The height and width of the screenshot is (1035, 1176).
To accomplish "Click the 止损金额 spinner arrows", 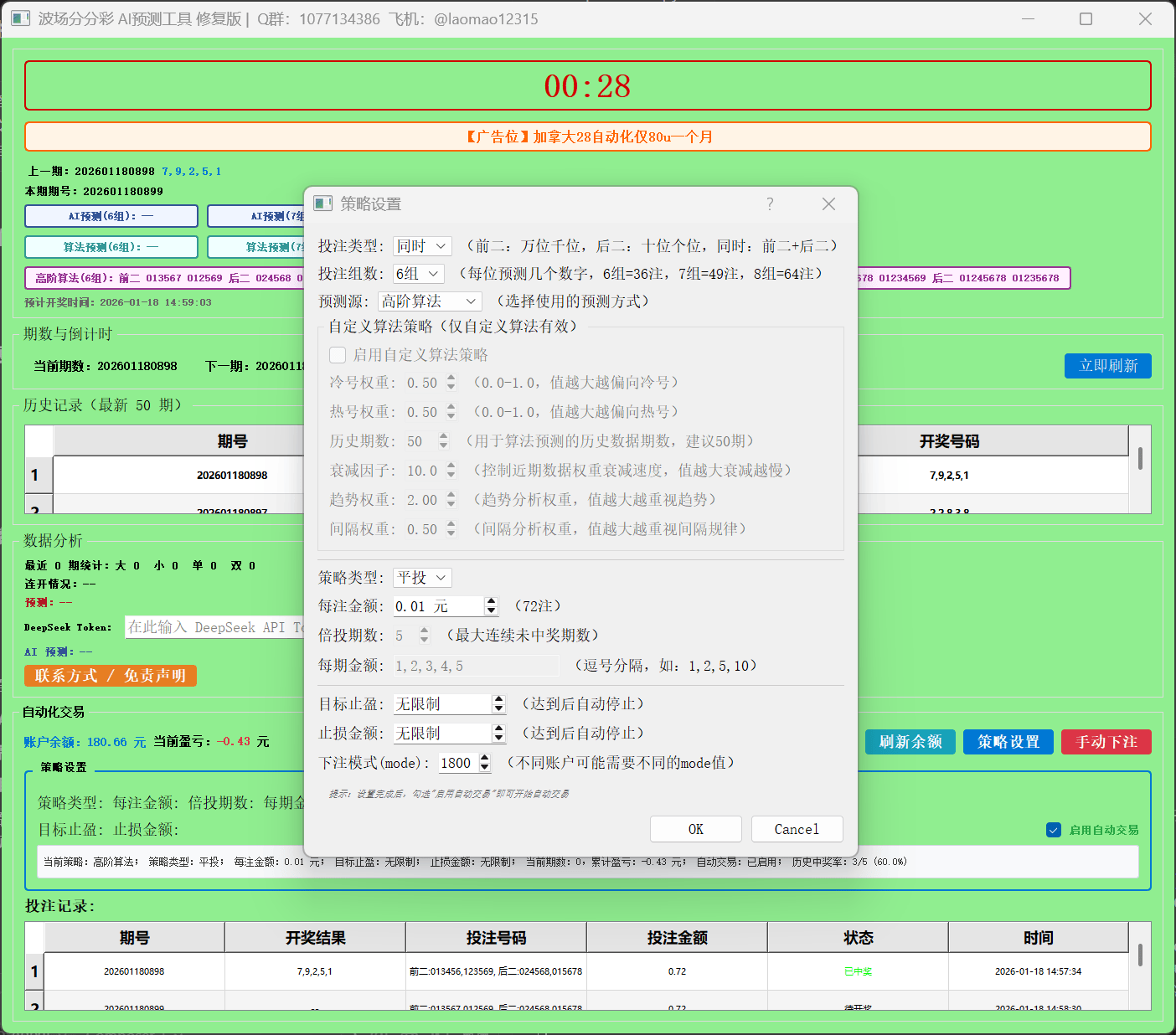I will (x=498, y=734).
